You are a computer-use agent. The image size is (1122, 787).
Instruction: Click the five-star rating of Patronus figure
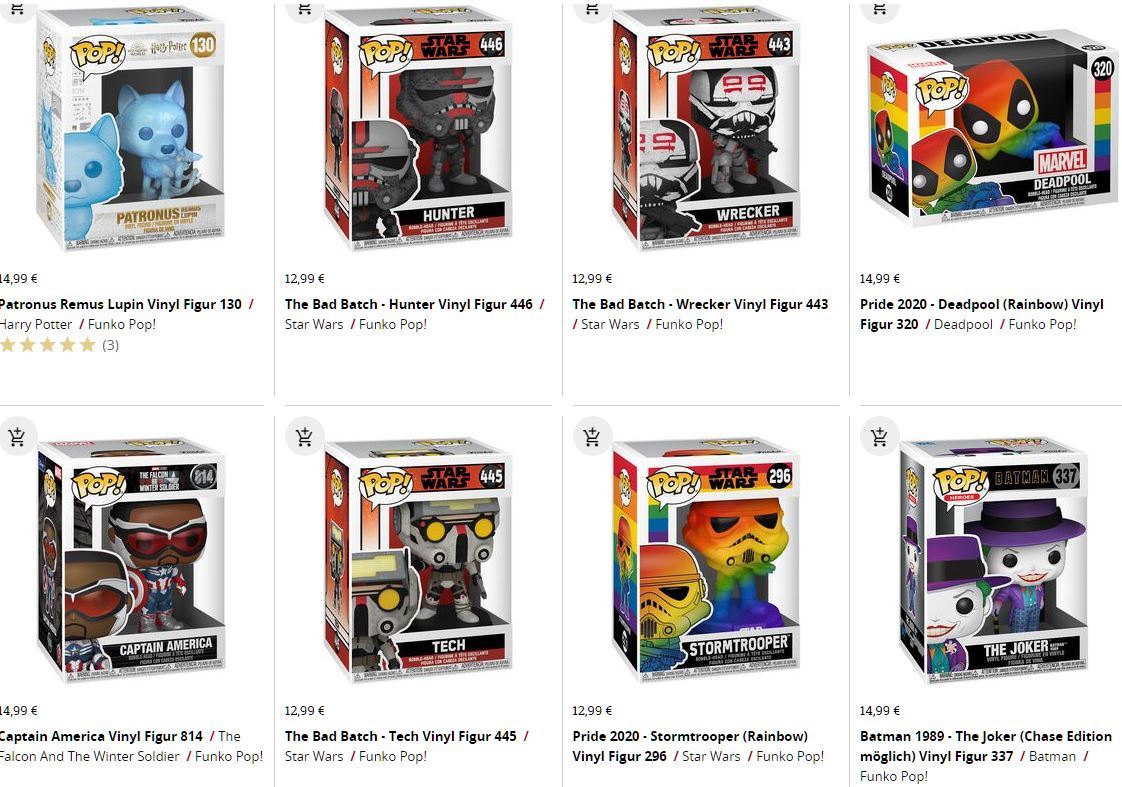point(48,346)
